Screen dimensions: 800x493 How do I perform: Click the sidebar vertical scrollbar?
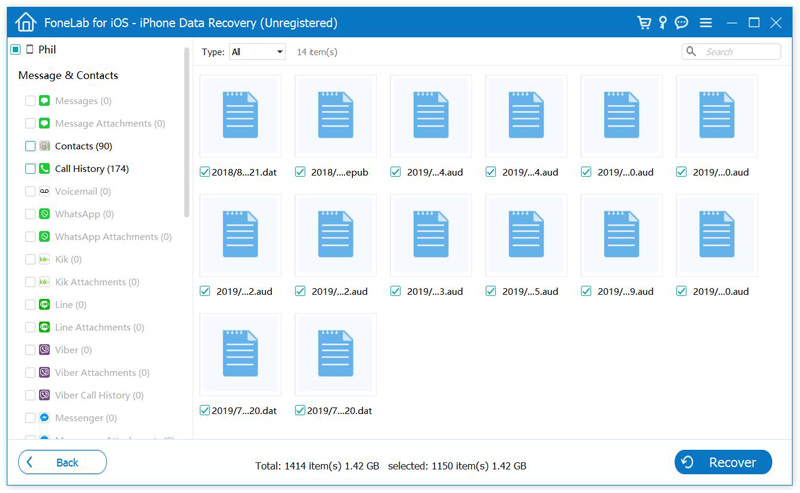[187, 132]
